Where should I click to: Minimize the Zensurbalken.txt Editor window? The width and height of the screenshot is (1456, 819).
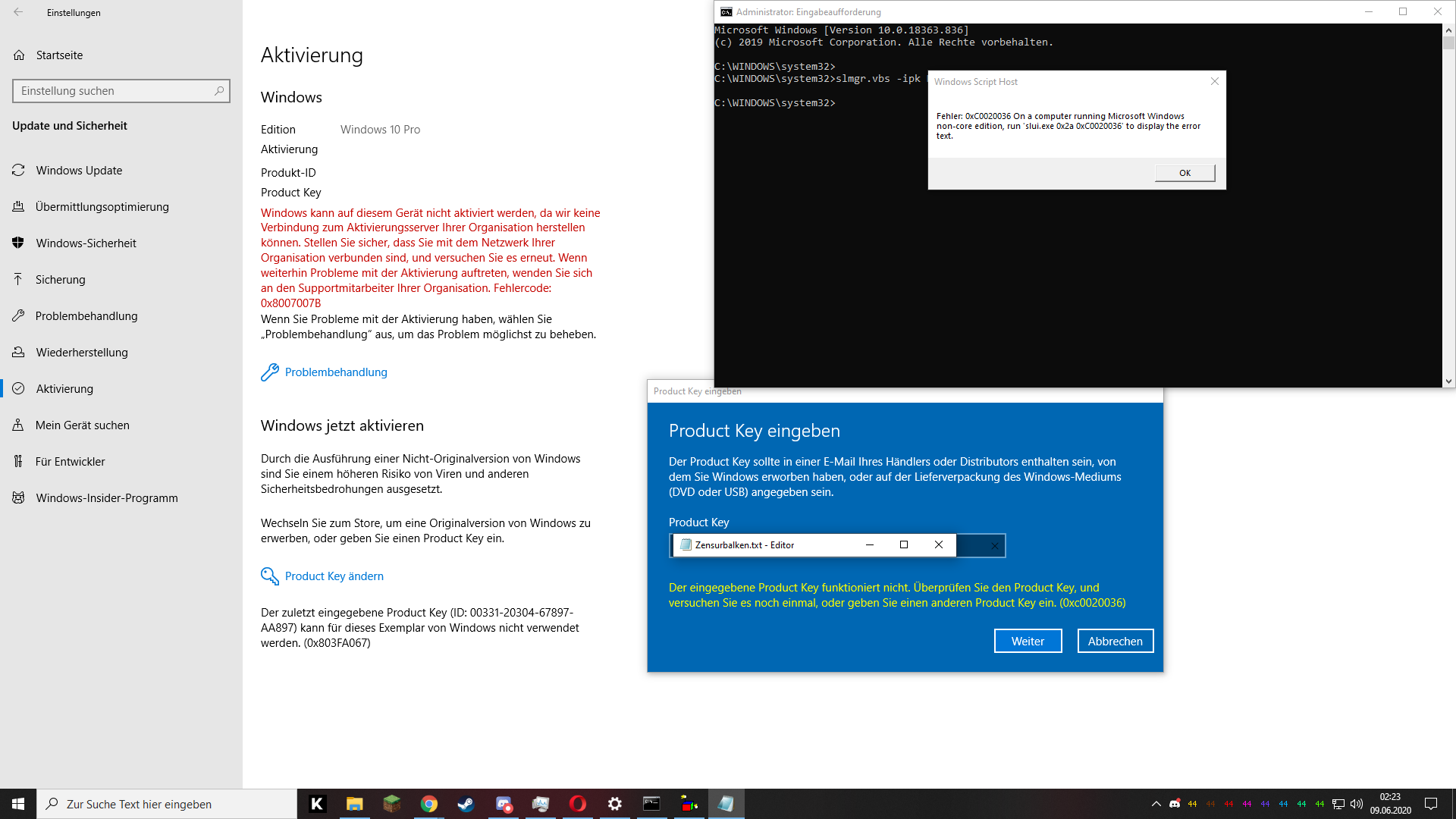(870, 545)
